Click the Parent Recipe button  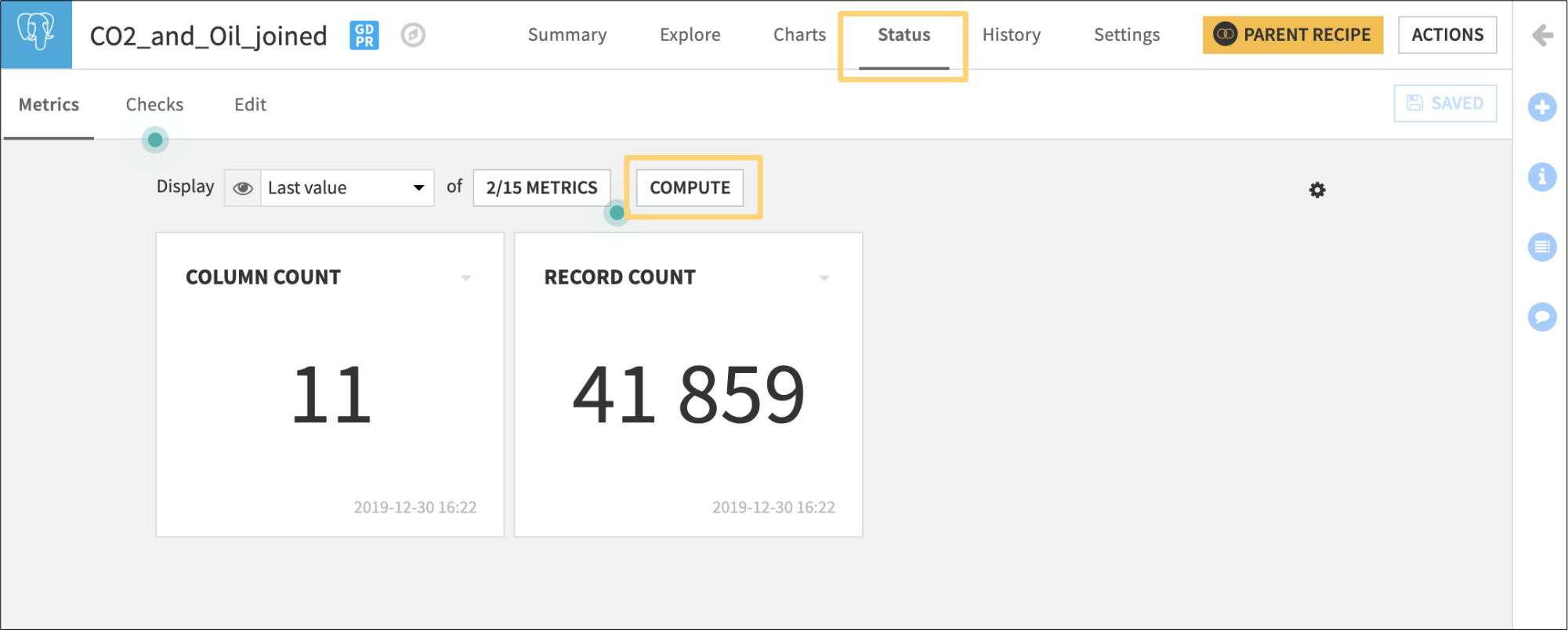pos(1293,35)
